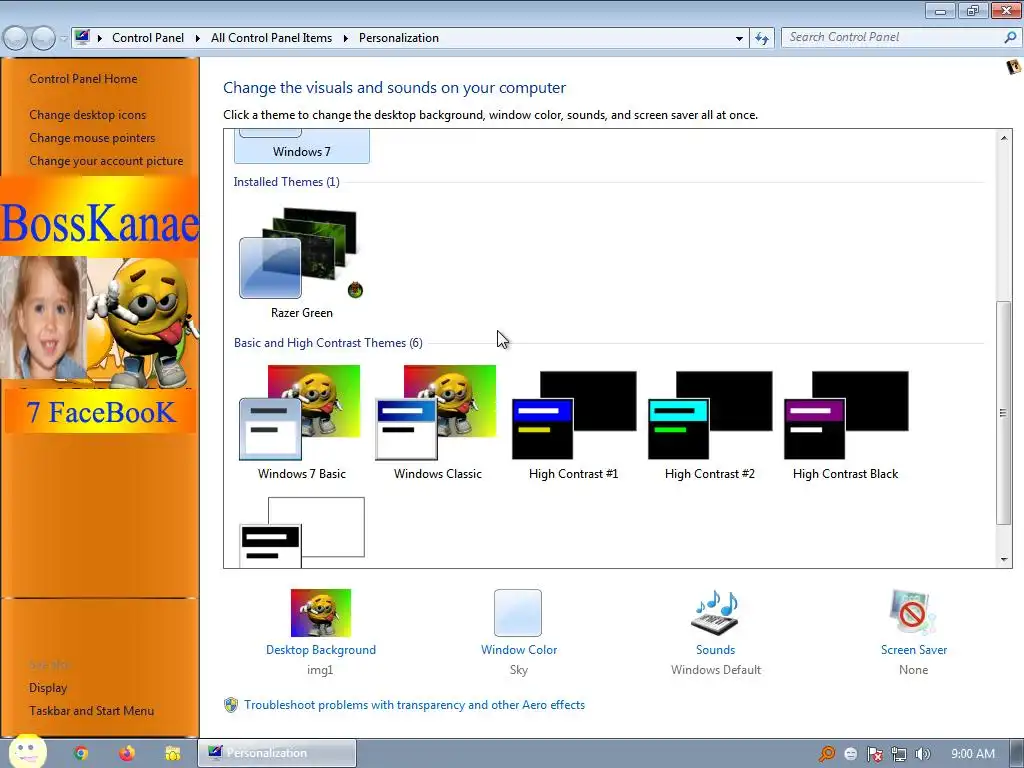
Task: Select Personalization breadcrumb
Action: coord(398,38)
